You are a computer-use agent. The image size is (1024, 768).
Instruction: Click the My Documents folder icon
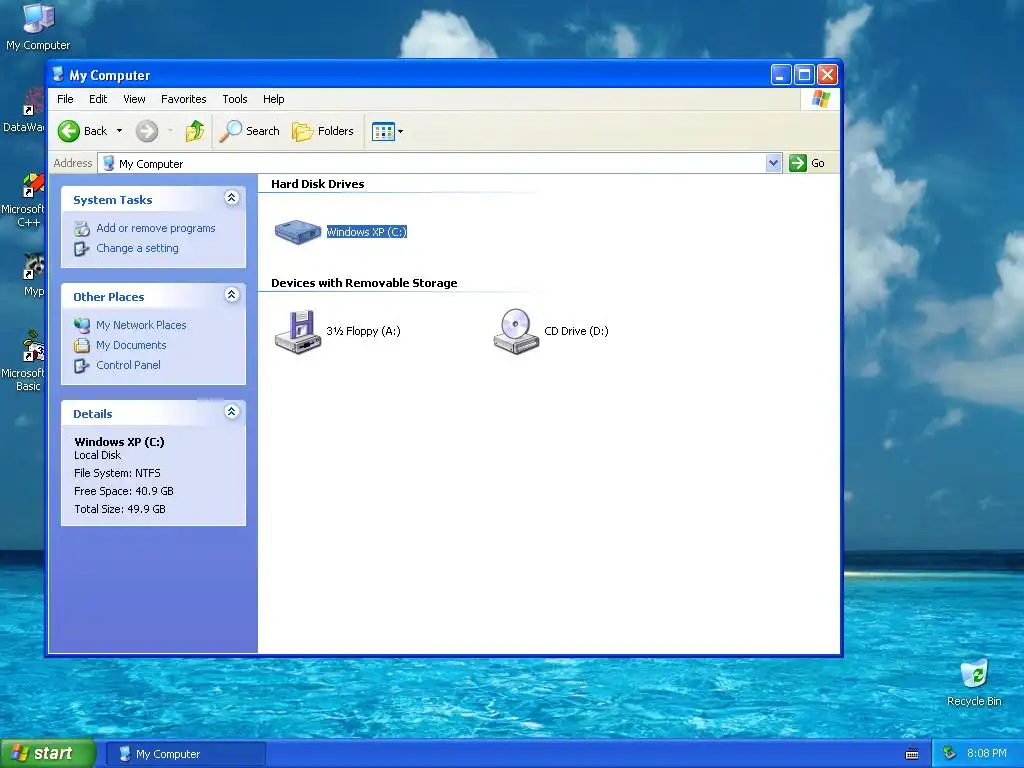pyautogui.click(x=82, y=345)
